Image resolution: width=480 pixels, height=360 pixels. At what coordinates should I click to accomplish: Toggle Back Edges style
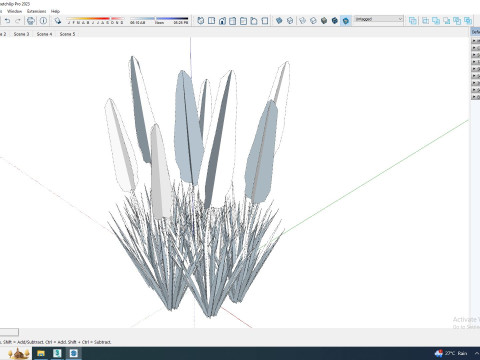[290, 21]
